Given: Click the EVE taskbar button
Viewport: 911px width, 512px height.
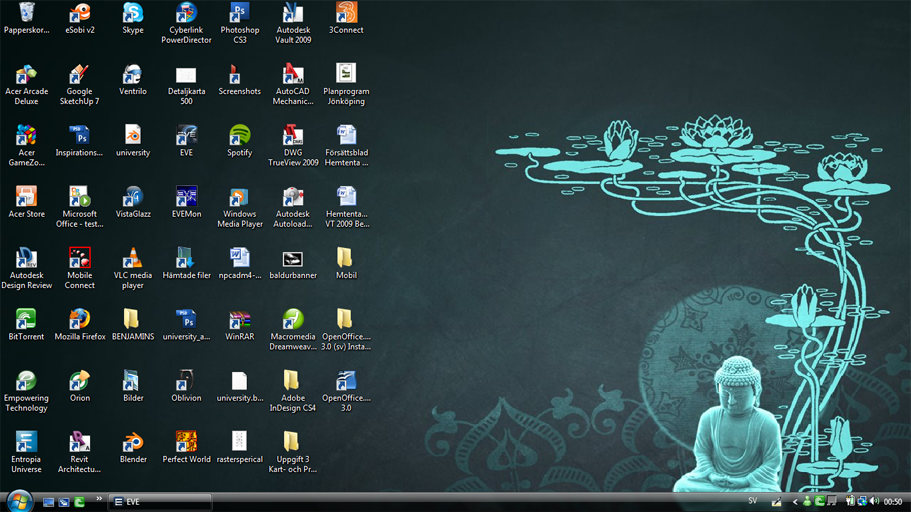Looking at the screenshot, I should click(160, 501).
